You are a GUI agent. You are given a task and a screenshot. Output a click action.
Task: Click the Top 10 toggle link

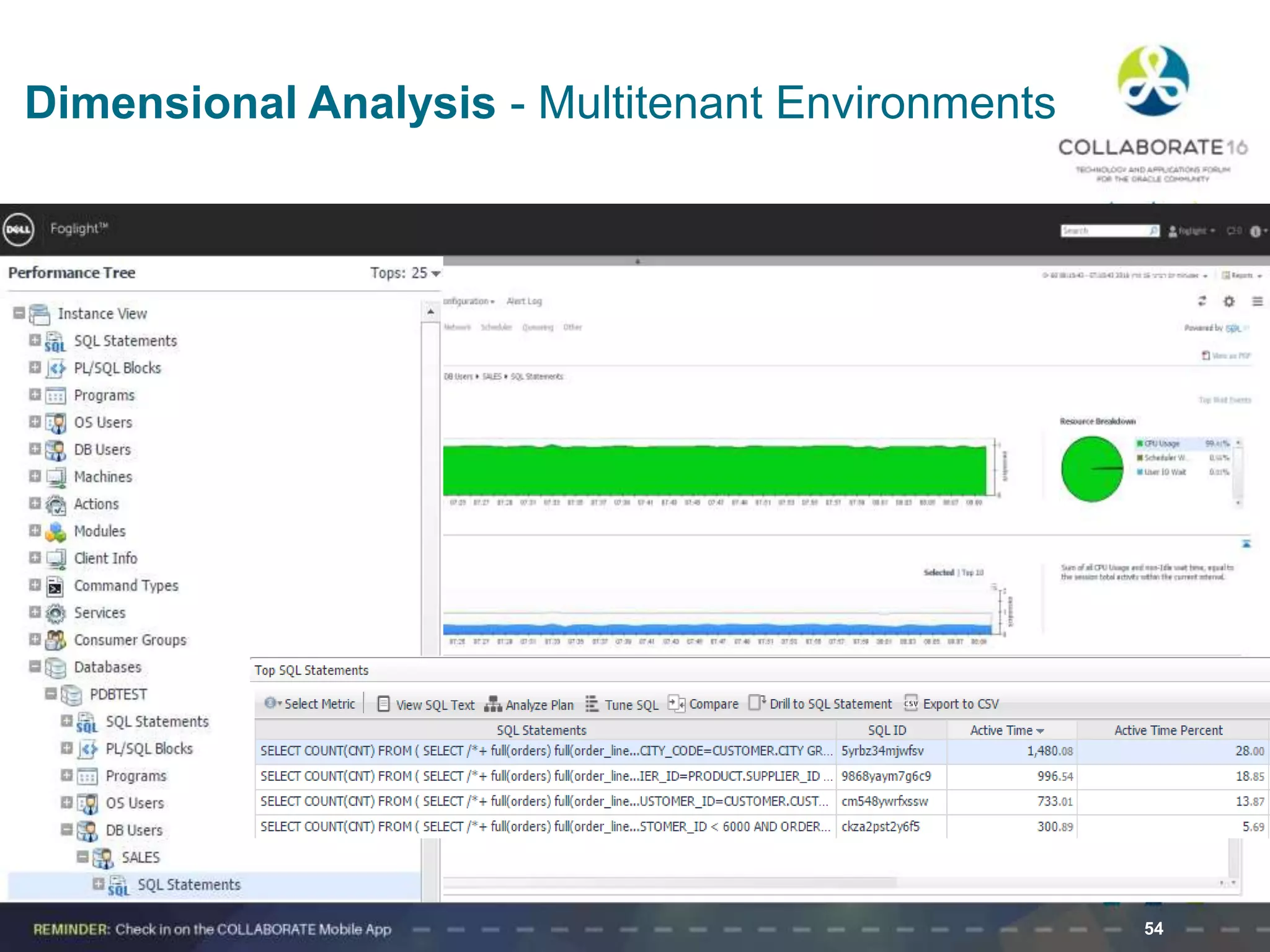972,573
